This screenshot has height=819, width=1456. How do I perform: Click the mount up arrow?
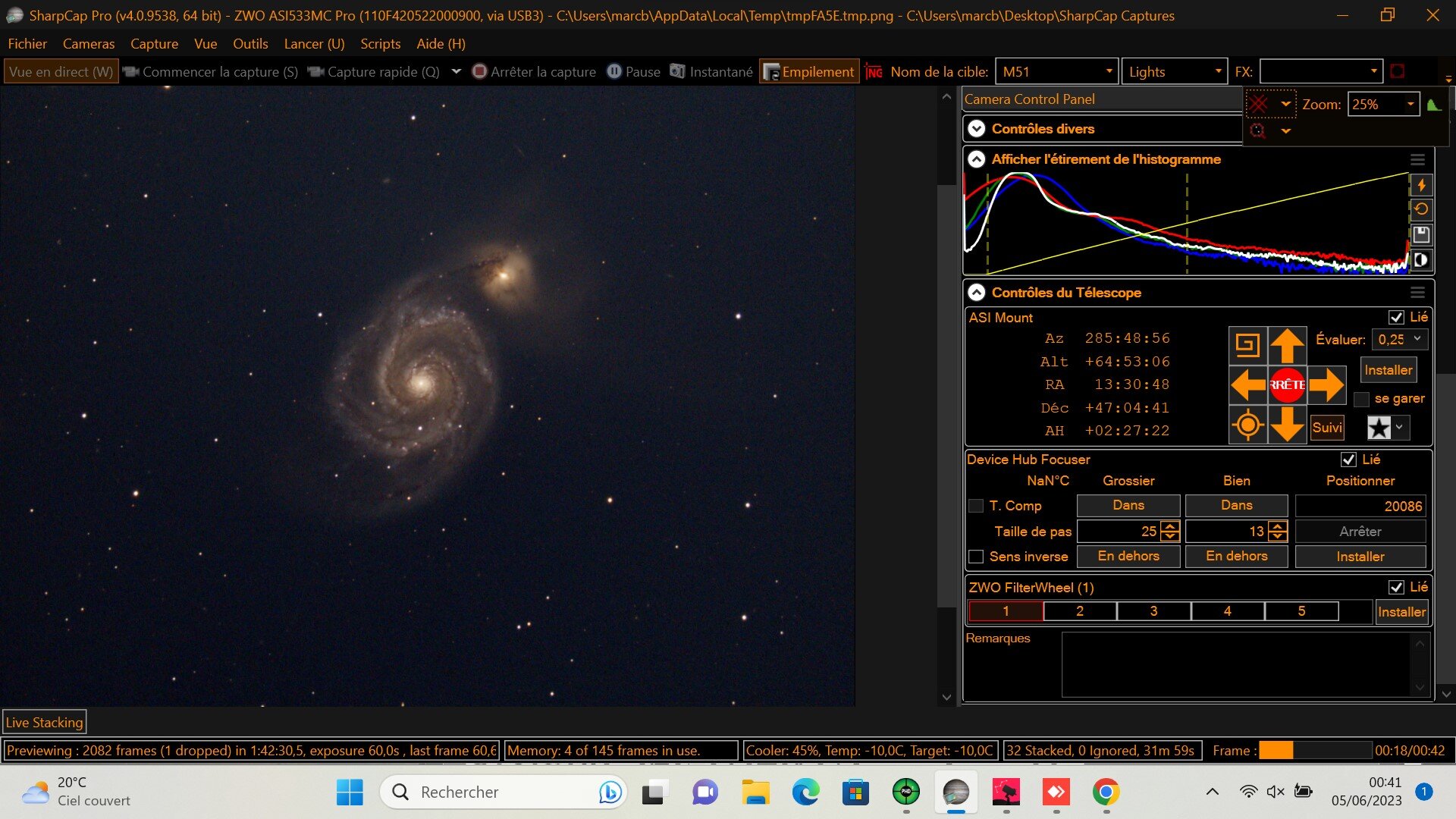point(1287,346)
